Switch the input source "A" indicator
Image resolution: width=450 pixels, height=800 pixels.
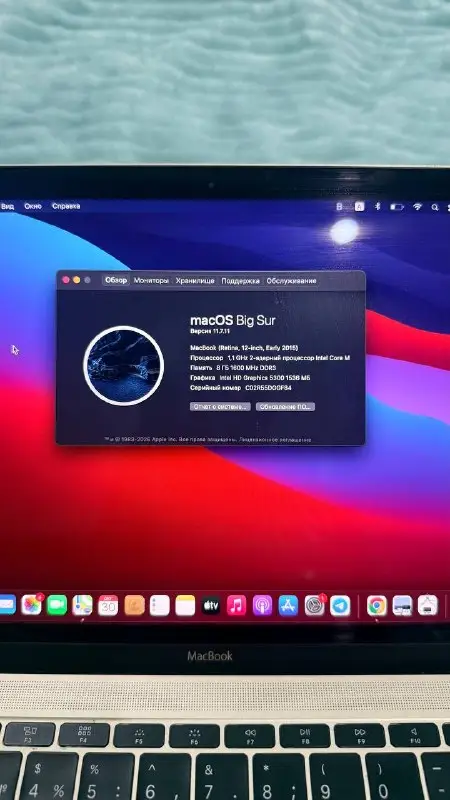(360, 207)
